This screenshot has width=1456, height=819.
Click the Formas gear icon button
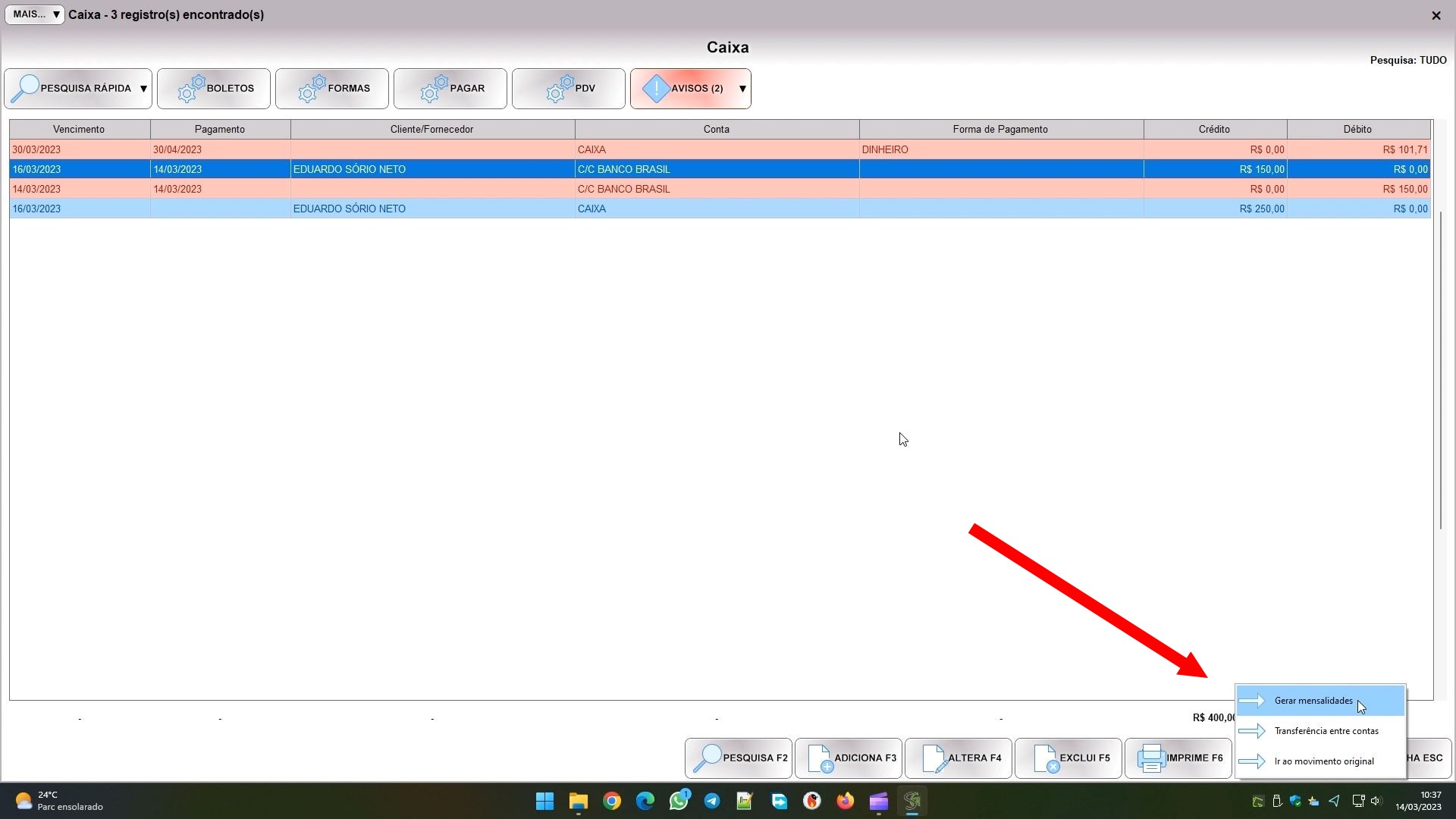coord(312,89)
